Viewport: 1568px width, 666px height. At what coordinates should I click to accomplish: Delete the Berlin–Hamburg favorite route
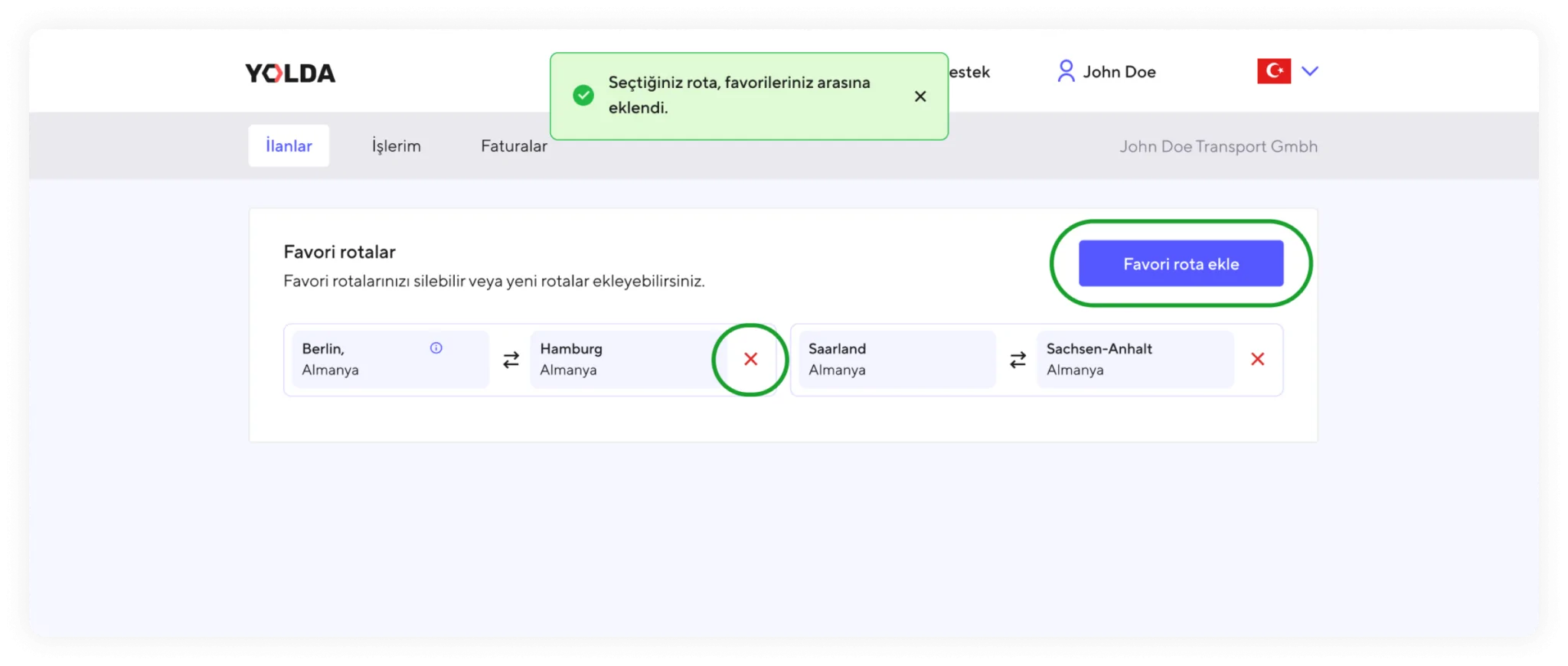(x=750, y=359)
